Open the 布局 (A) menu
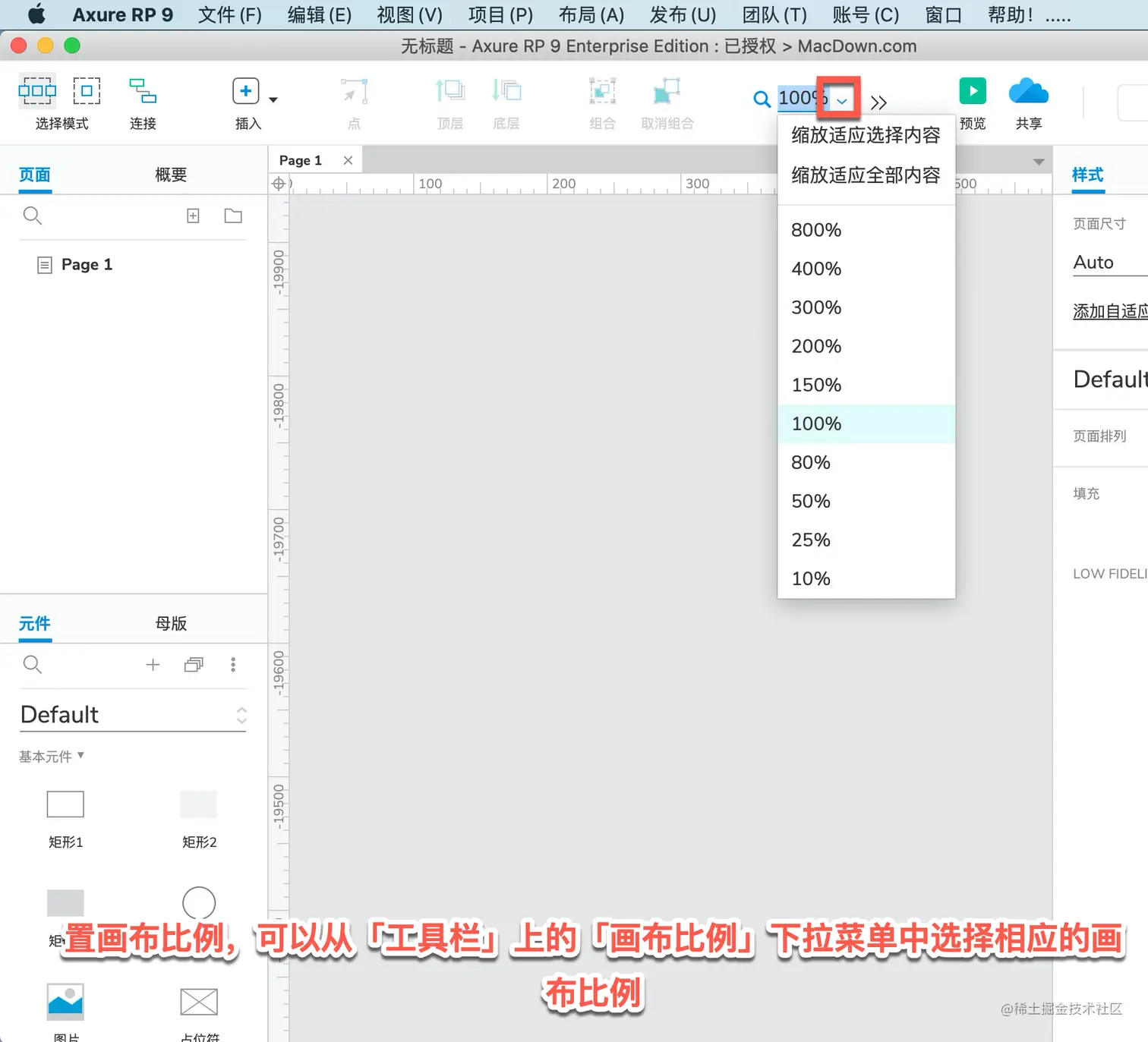This screenshot has height=1042, width=1148. [x=591, y=14]
